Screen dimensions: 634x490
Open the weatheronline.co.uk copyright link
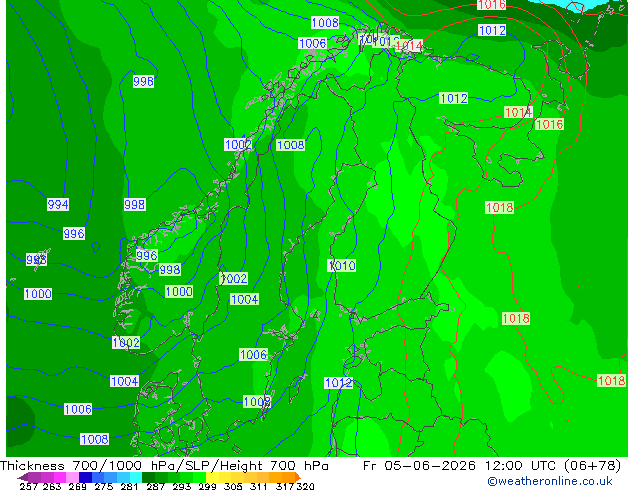pyautogui.click(x=549, y=481)
